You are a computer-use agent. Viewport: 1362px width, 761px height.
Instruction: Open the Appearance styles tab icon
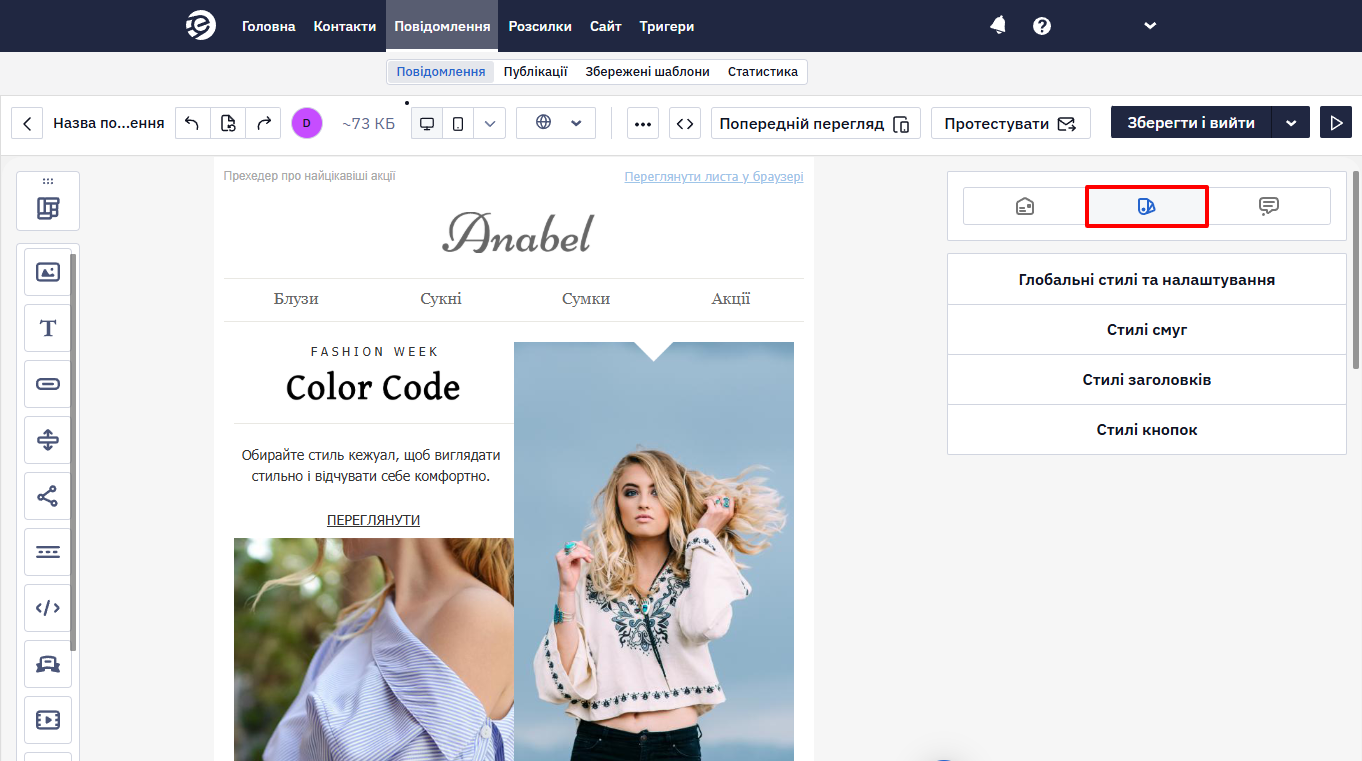1147,206
